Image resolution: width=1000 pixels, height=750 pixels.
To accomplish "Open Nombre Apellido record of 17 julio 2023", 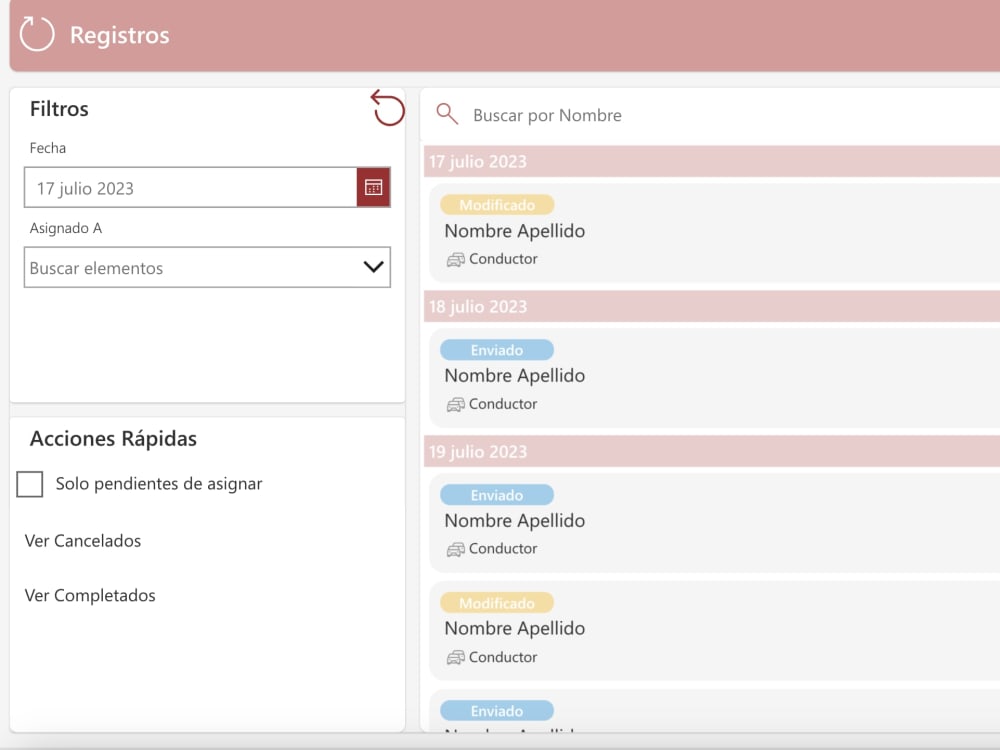I will 515,231.
